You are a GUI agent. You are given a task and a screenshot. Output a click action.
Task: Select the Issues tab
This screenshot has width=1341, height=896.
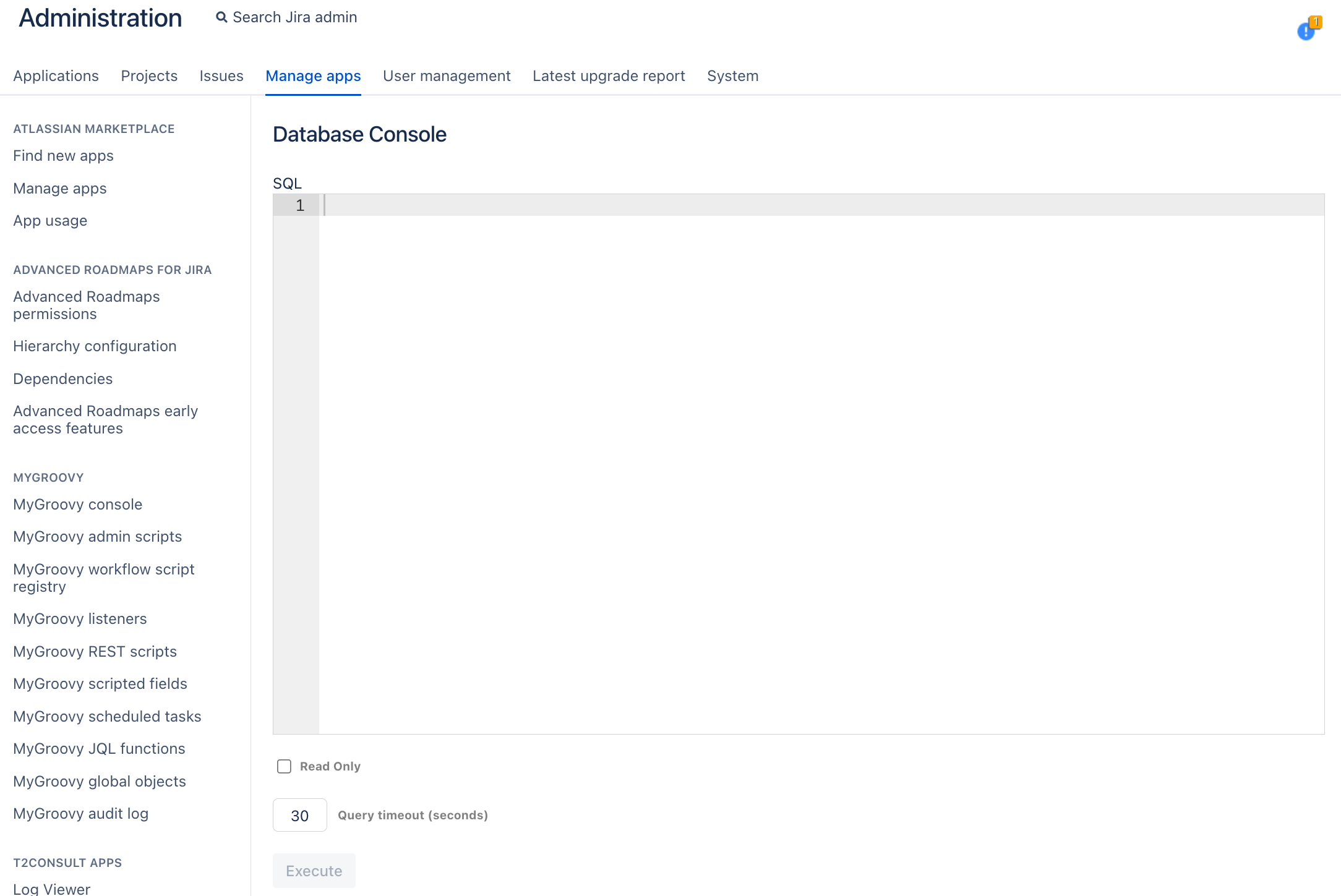[221, 75]
